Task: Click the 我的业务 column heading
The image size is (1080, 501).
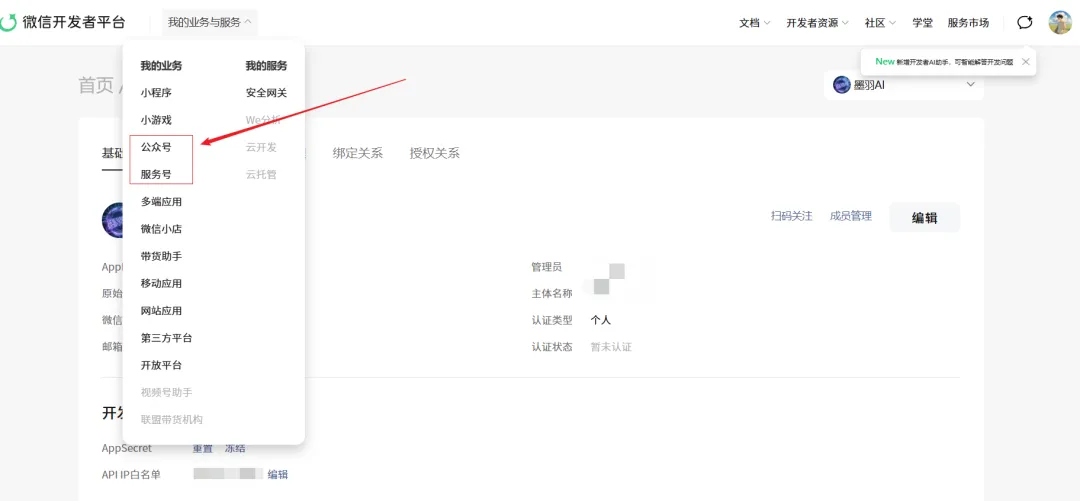Action: click(x=161, y=66)
